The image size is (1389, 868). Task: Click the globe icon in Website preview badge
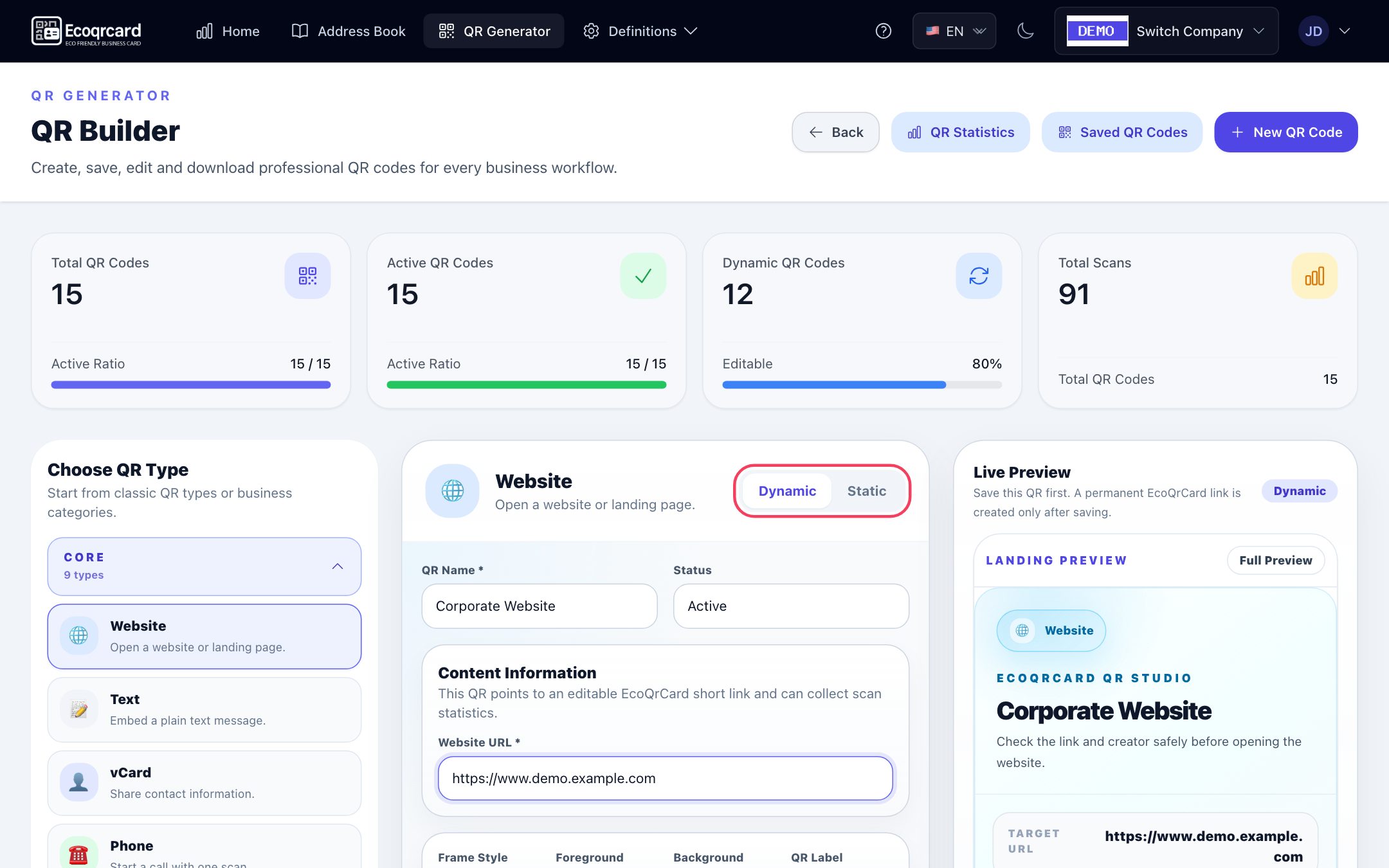(1022, 631)
